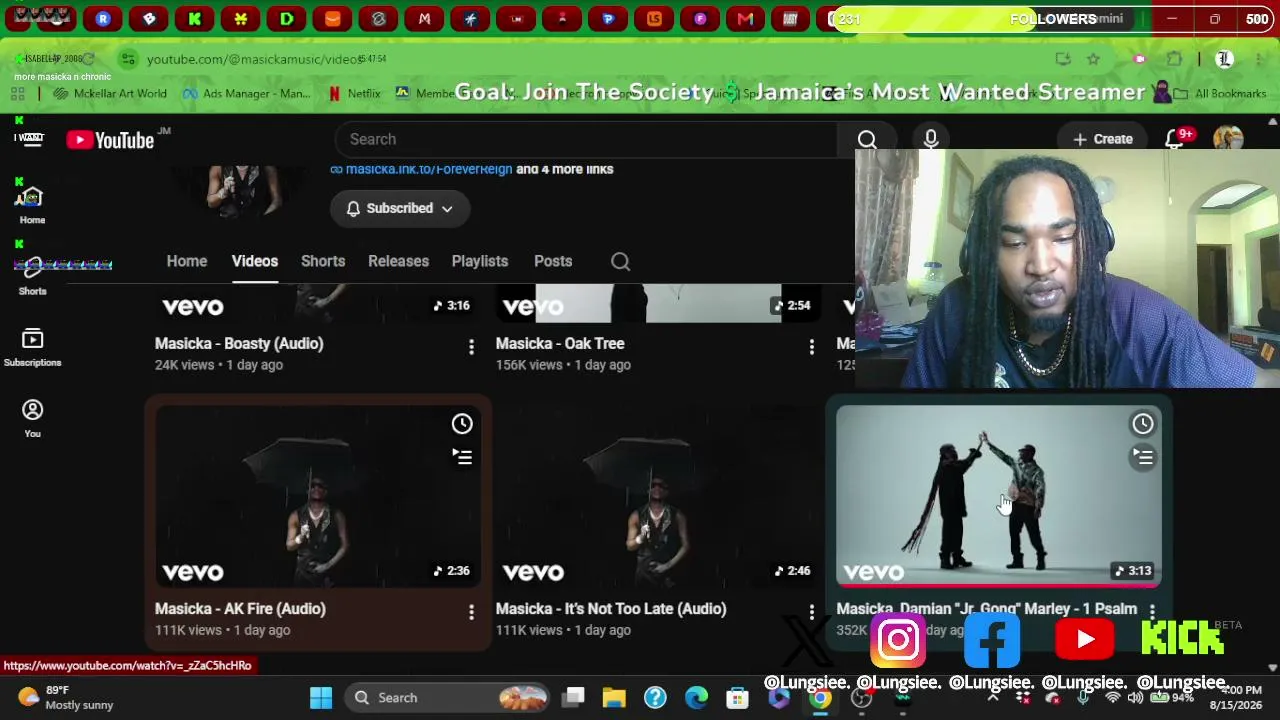This screenshot has width=1280, height=720.
Task: Launch Microsoft Edge from the taskbar
Action: tap(696, 698)
